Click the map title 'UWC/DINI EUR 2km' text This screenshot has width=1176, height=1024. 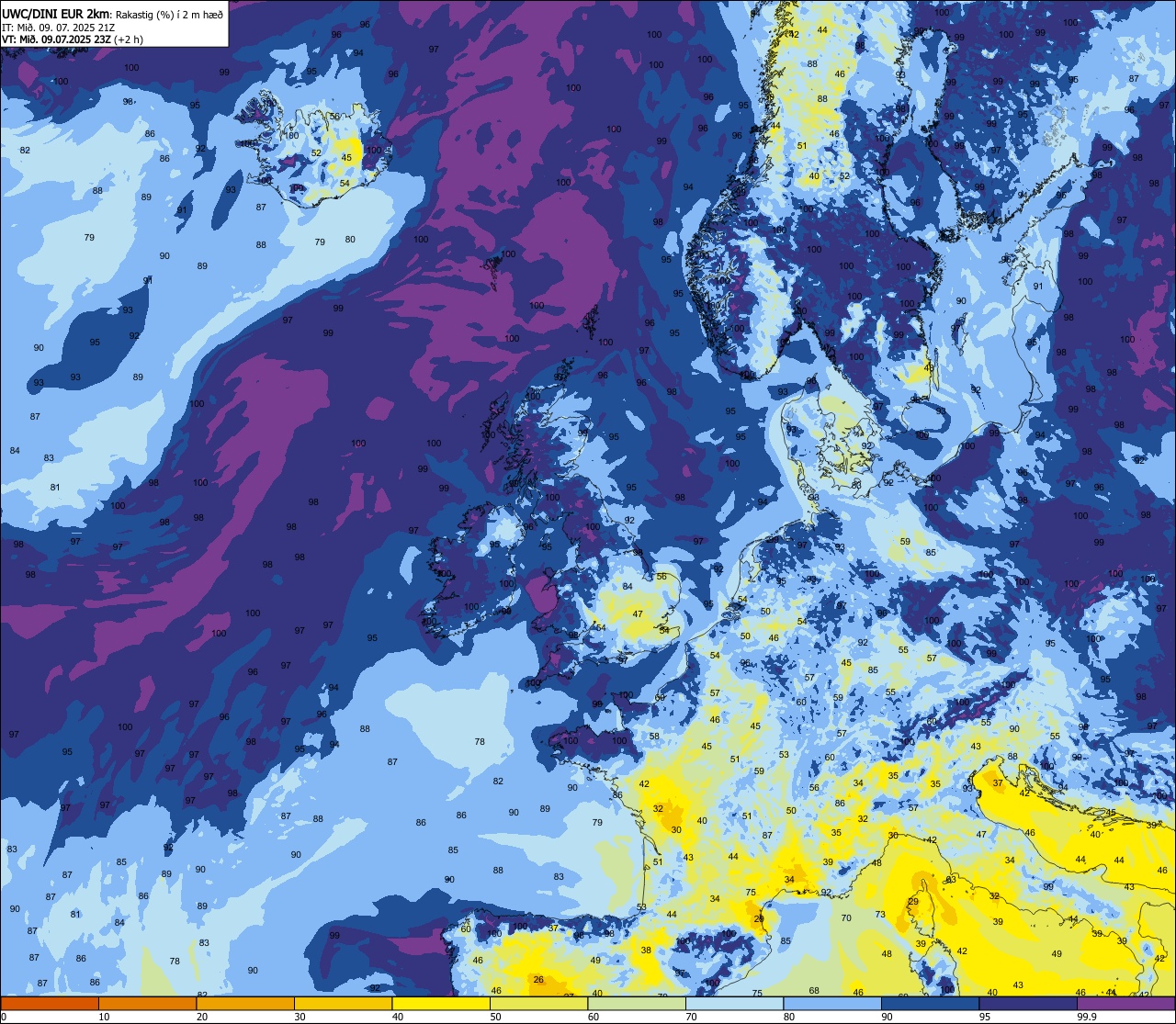[56, 14]
